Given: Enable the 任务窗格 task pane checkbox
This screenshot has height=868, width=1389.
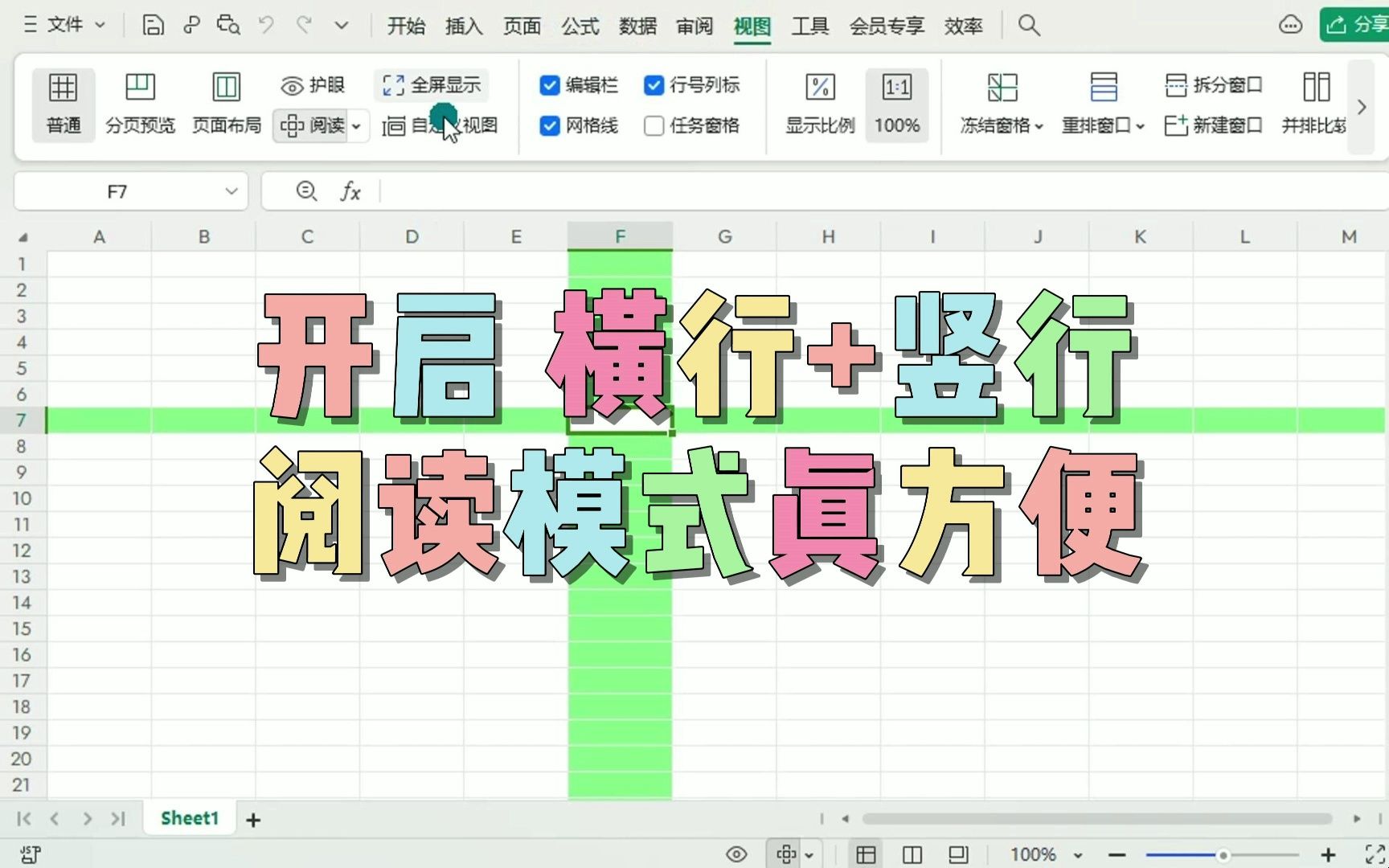Looking at the screenshot, I should pos(654,125).
